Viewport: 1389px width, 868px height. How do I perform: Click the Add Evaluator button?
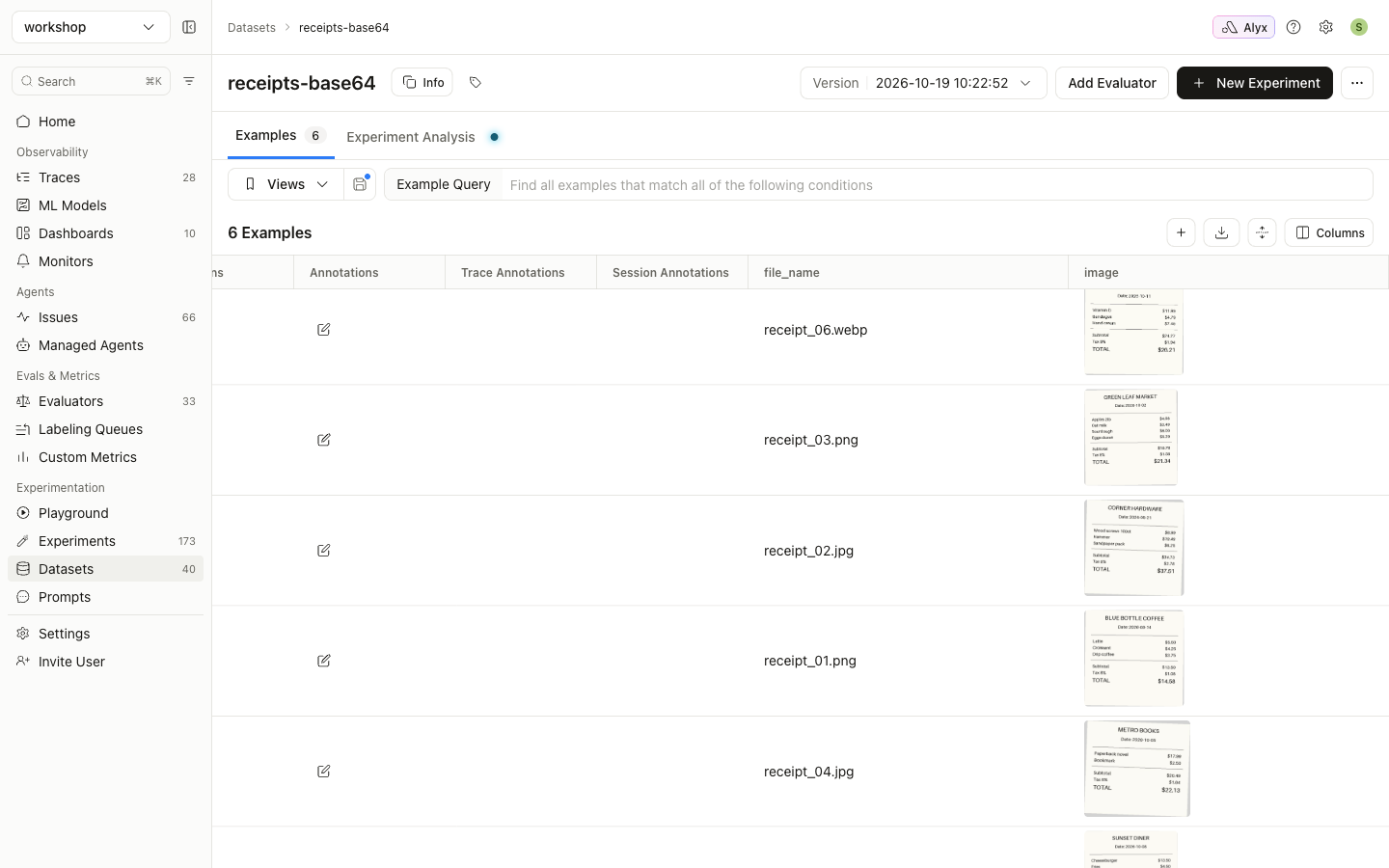(x=1112, y=83)
